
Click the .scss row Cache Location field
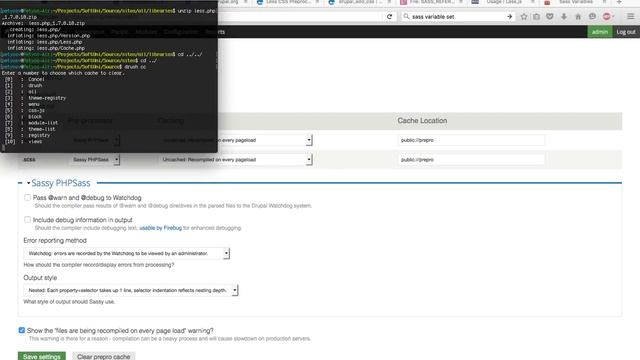tap(471, 160)
